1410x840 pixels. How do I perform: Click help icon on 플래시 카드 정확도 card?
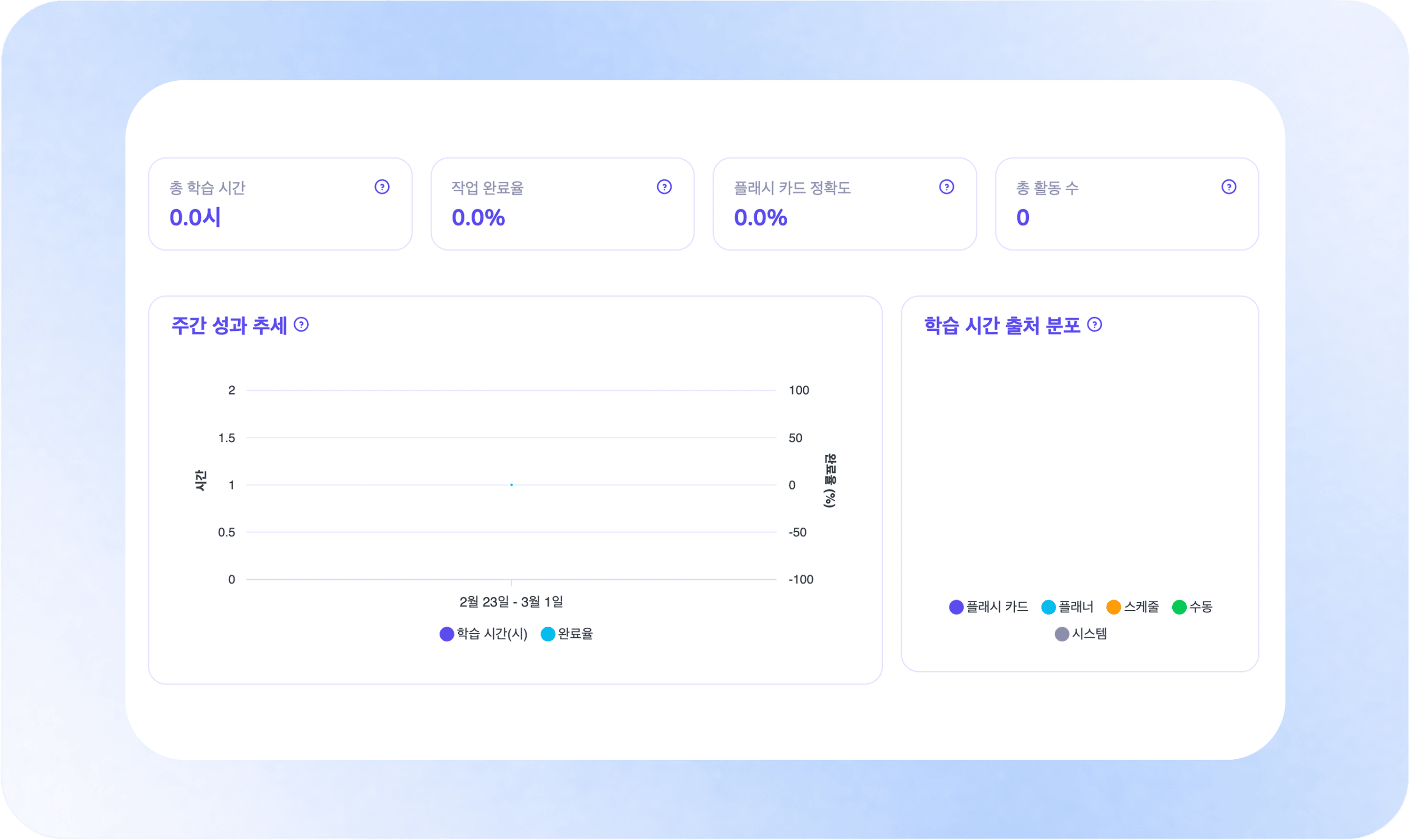click(947, 187)
